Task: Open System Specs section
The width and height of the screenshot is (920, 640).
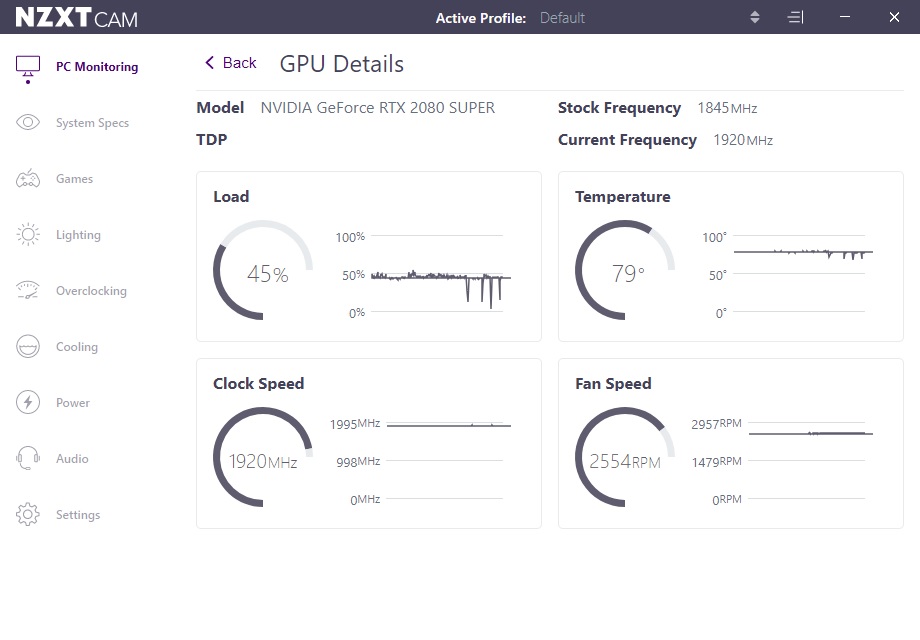Action: coord(92,123)
